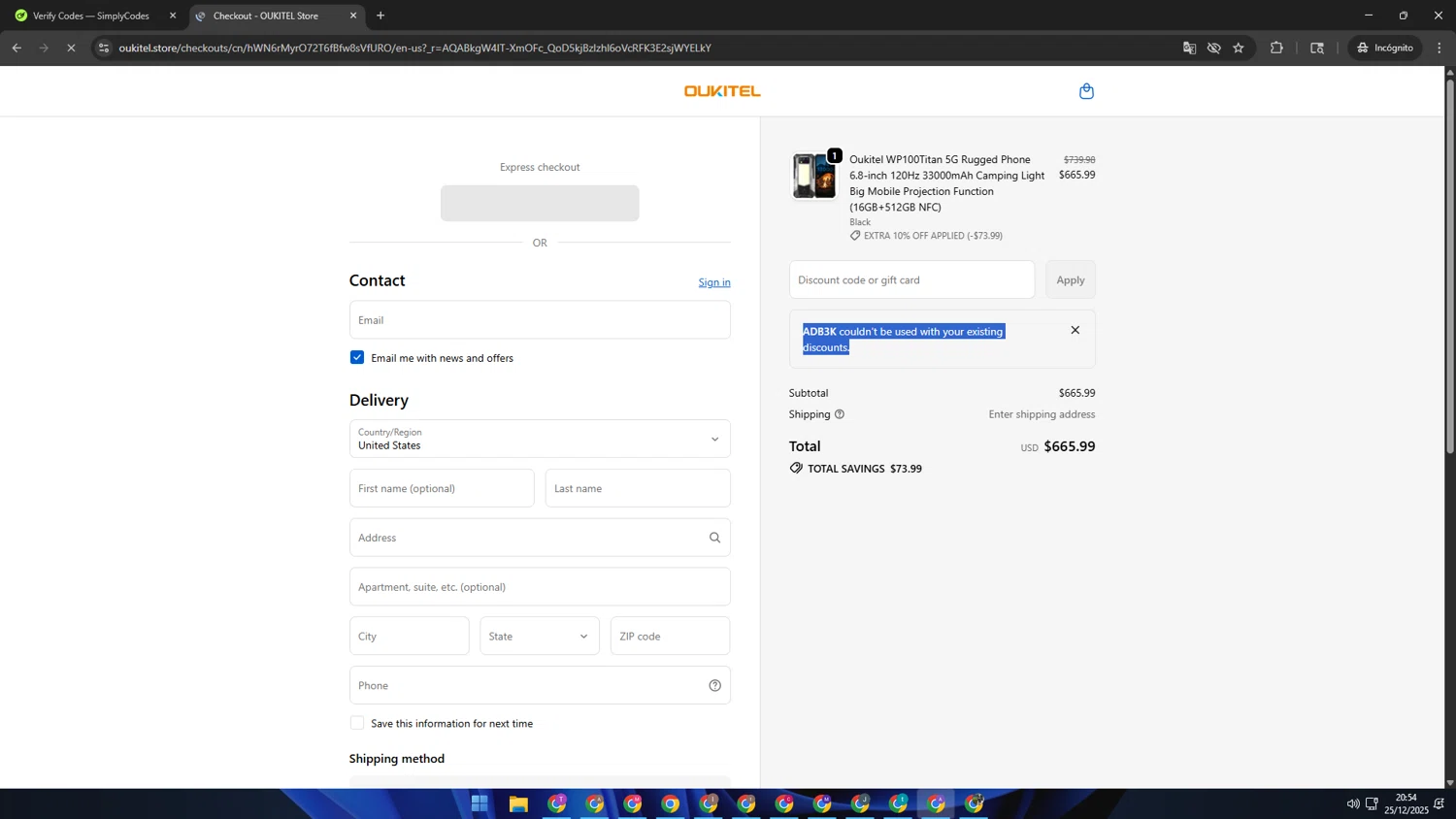Click the Enter shipping address text
This screenshot has height=819, width=1456.
(x=1042, y=414)
